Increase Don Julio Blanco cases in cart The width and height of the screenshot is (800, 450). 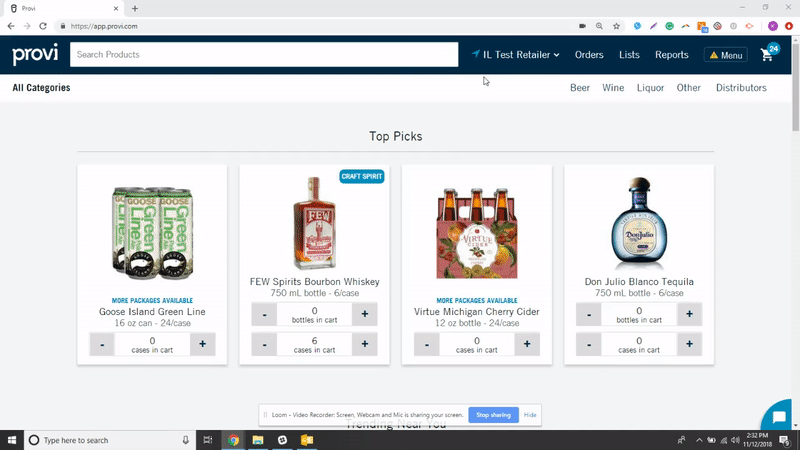(689, 344)
